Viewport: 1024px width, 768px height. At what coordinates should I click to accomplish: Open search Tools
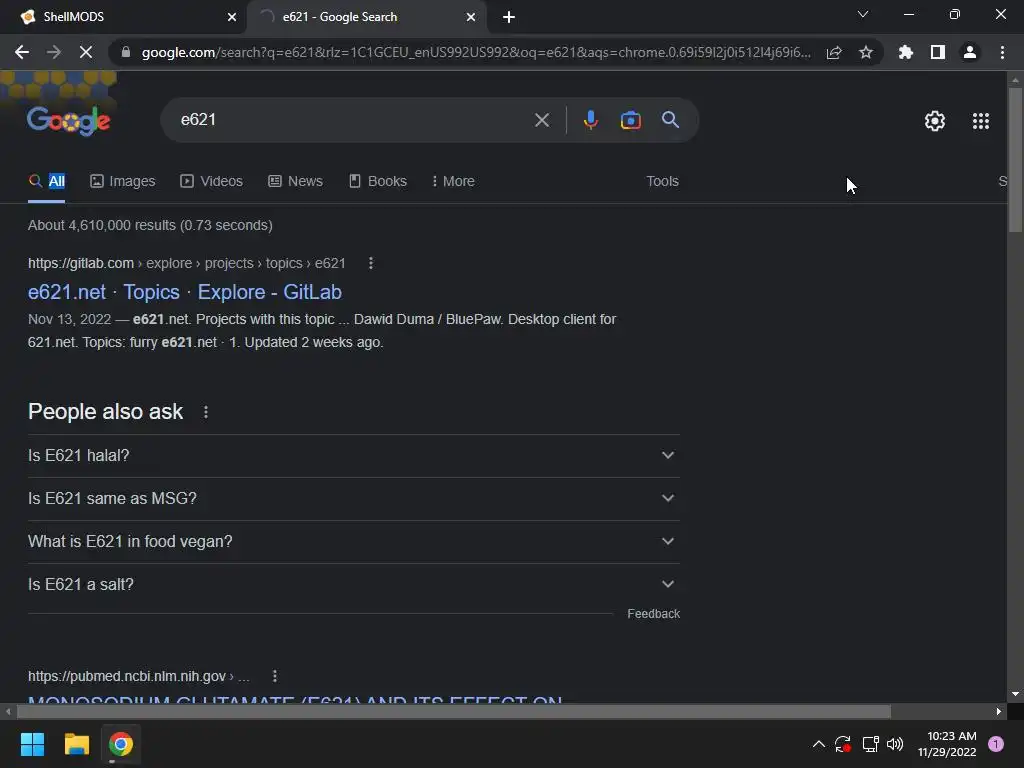(x=662, y=182)
